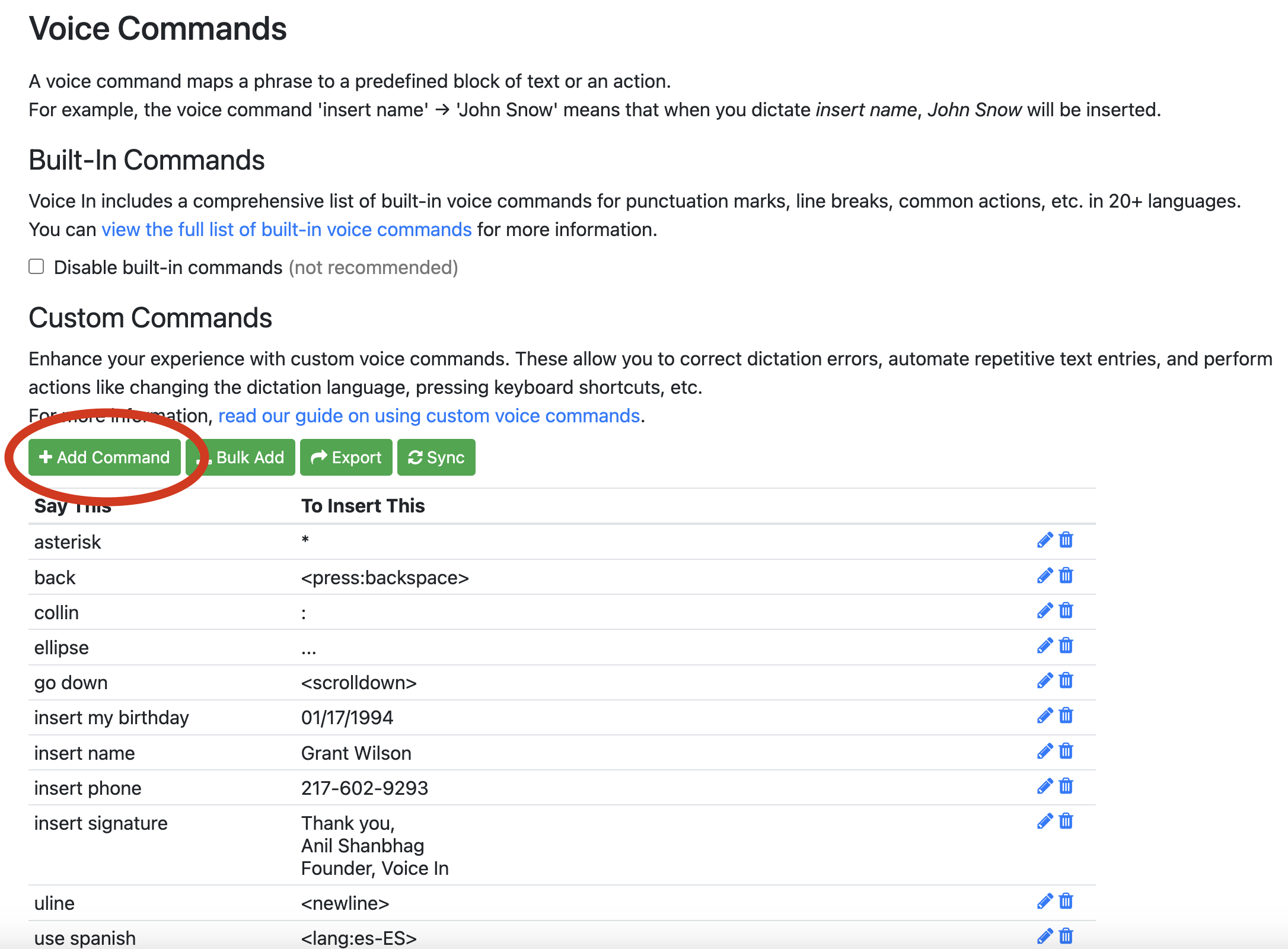Click the Sync button

[x=436, y=457]
